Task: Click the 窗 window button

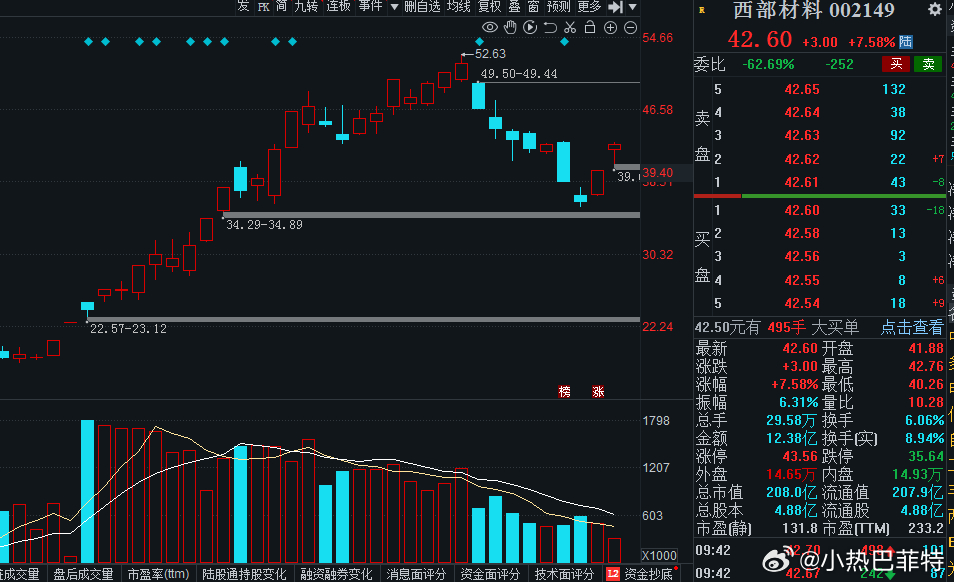Action: (534, 7)
